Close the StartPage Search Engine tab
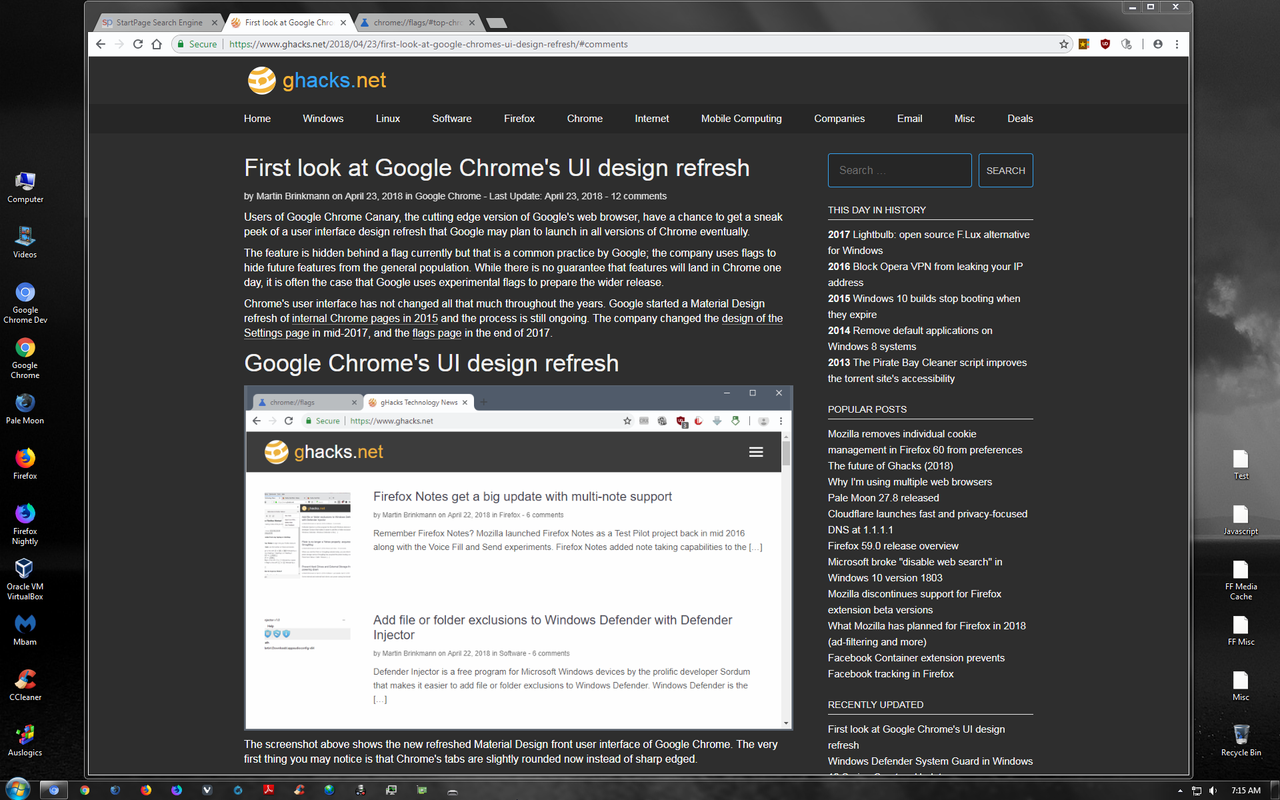The width and height of the screenshot is (1280, 800). coord(214,22)
